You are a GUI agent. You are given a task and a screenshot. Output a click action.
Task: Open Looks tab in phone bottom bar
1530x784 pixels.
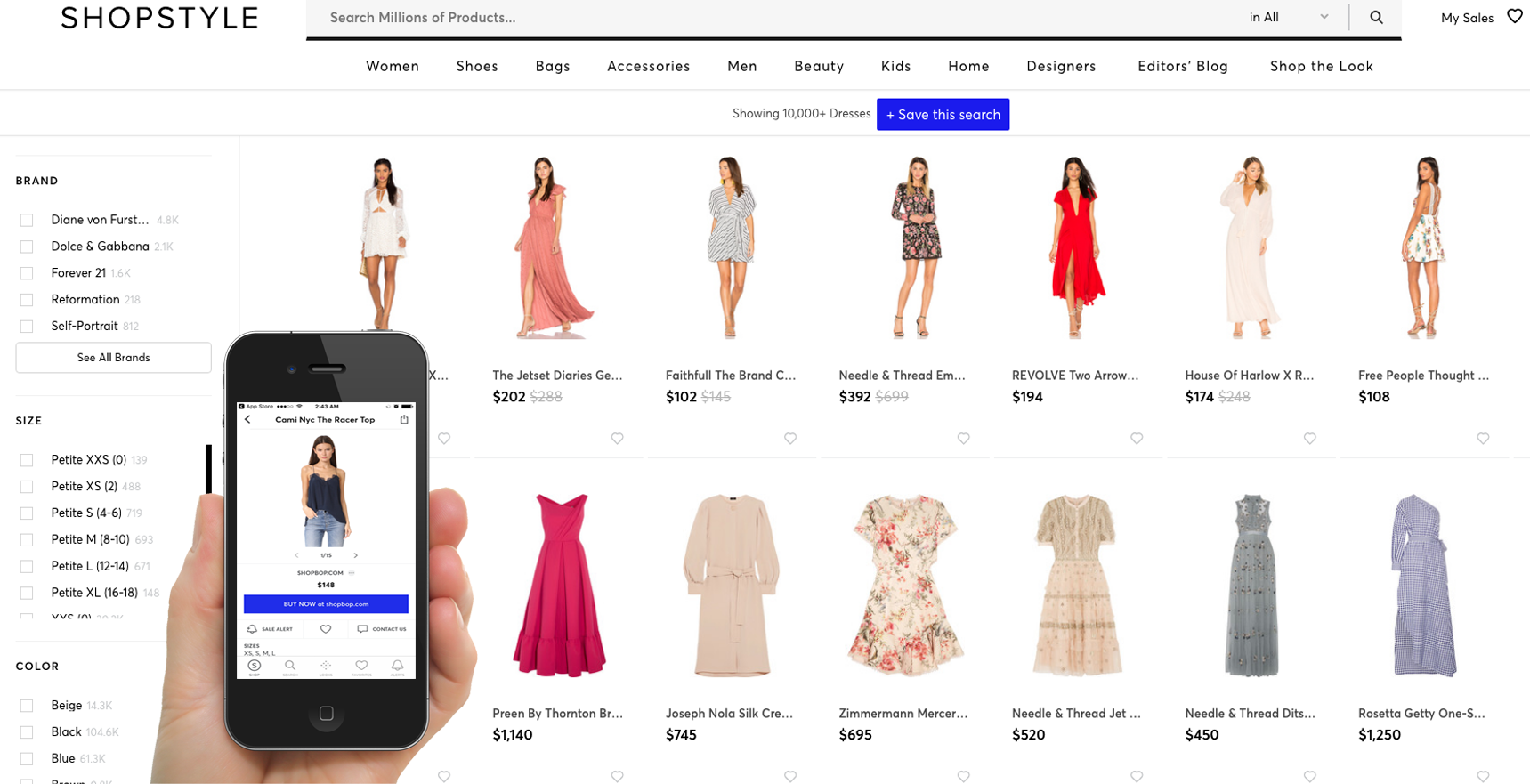click(326, 667)
